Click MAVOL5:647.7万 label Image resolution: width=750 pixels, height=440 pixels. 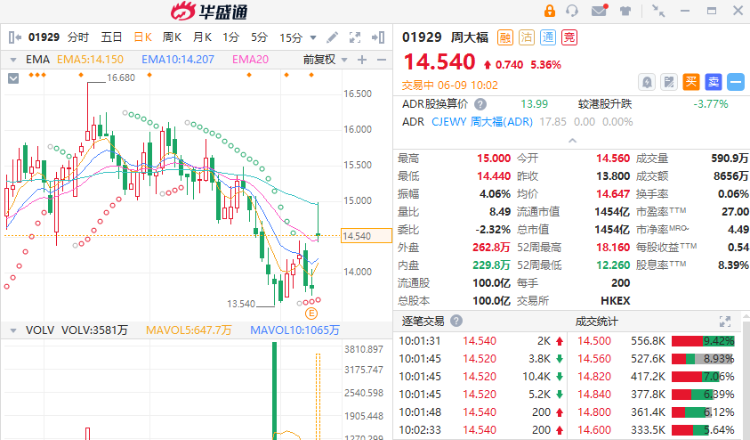(189, 330)
